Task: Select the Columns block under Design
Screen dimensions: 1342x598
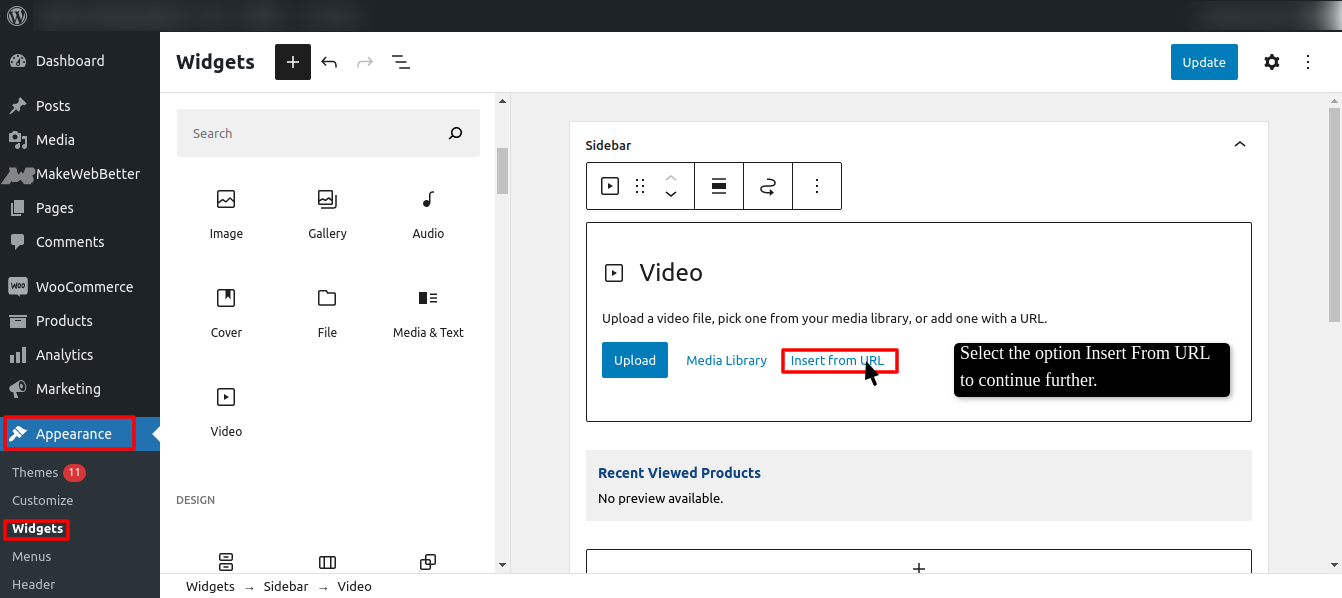Action: point(327,562)
